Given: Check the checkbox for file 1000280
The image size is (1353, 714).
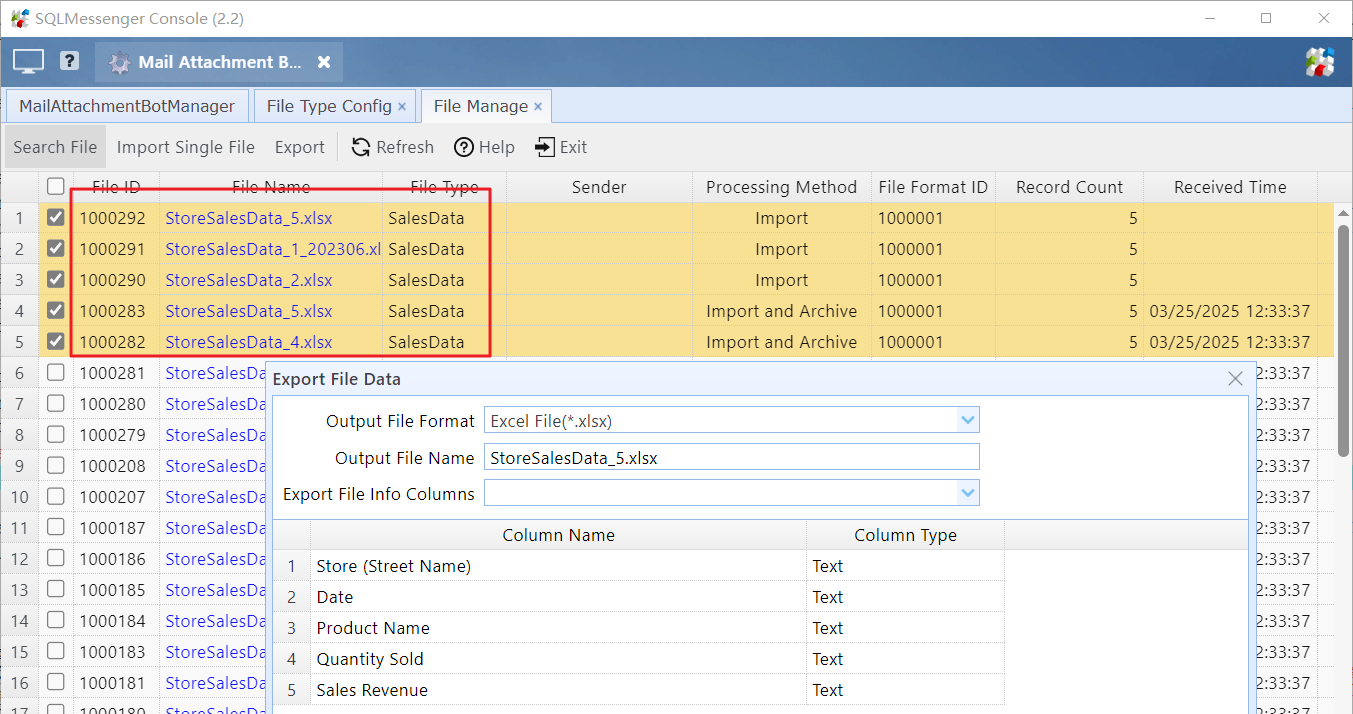Looking at the screenshot, I should pos(56,403).
